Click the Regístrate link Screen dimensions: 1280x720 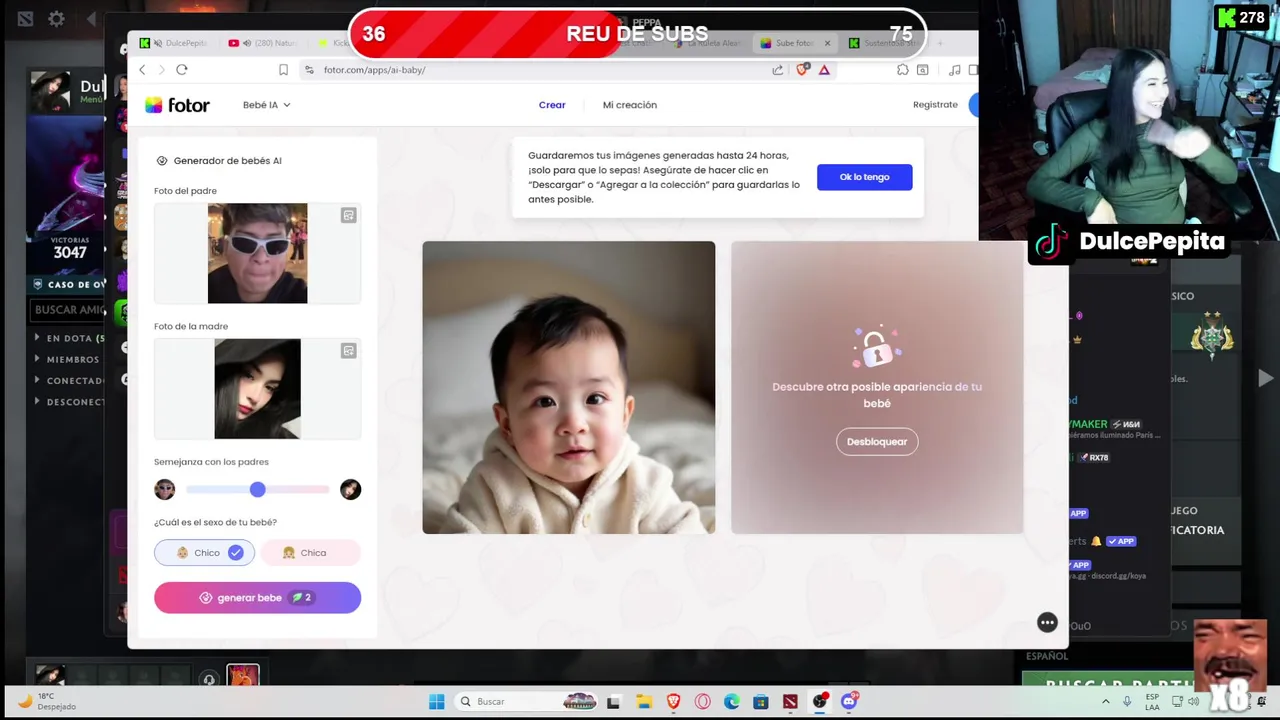(935, 105)
